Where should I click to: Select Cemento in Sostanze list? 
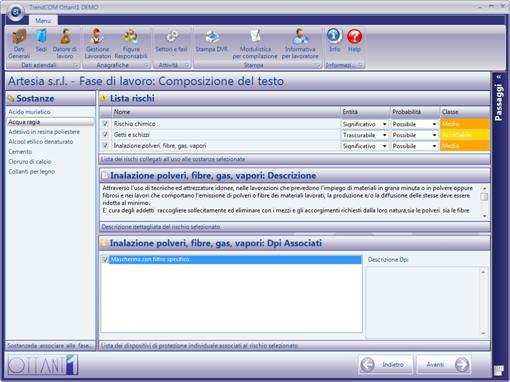pyautogui.click(x=20, y=152)
